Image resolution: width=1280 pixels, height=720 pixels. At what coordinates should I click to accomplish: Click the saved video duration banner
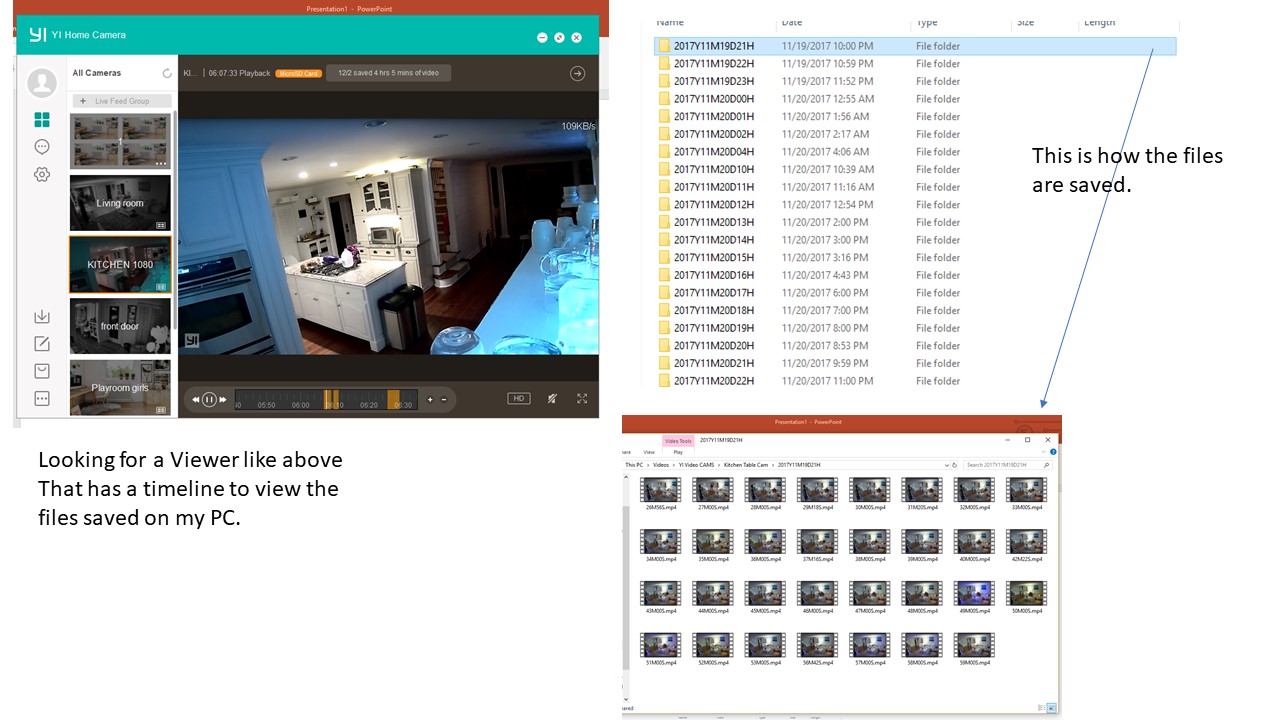pyautogui.click(x=389, y=73)
